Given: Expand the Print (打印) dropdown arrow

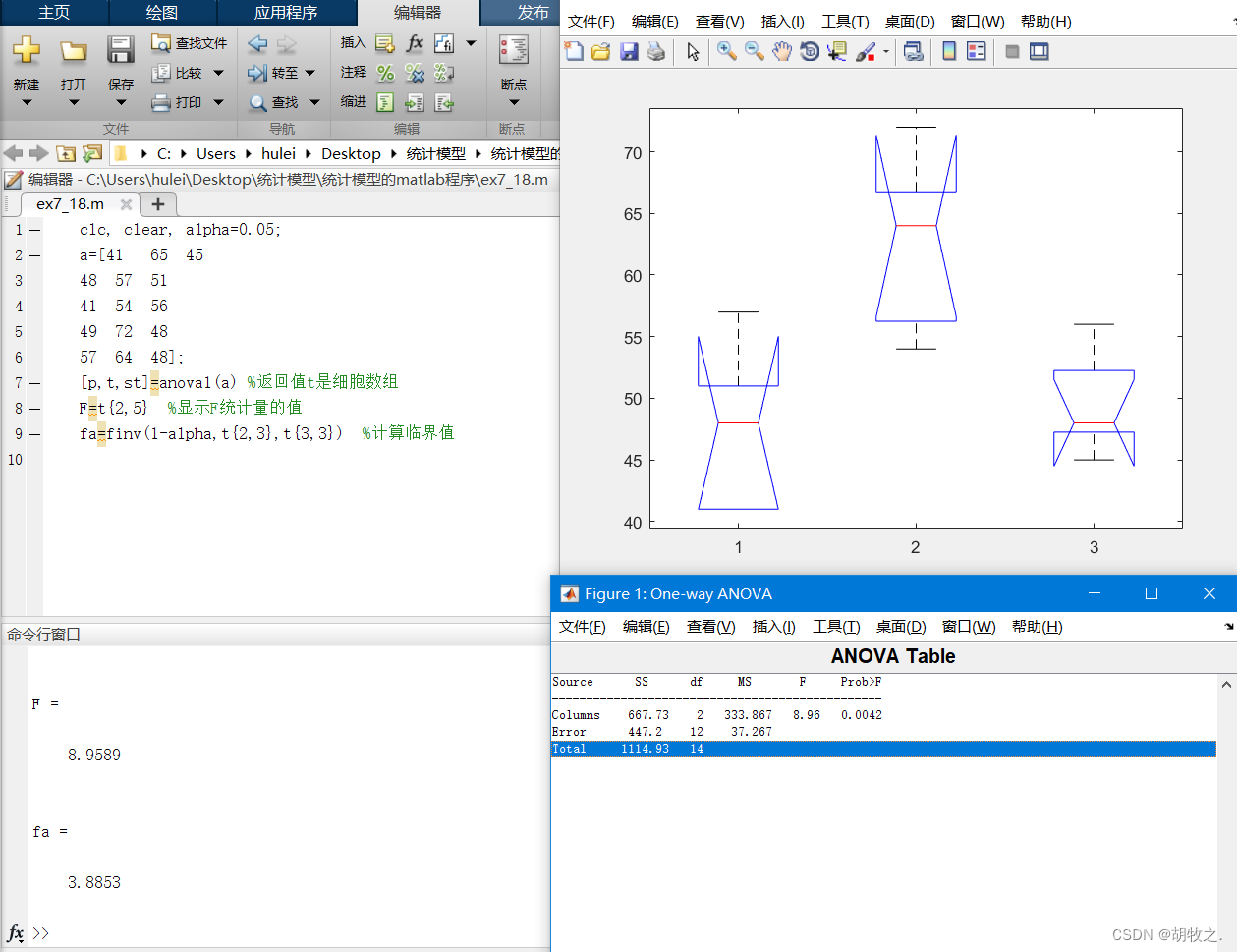Looking at the screenshot, I should pyautogui.click(x=218, y=102).
